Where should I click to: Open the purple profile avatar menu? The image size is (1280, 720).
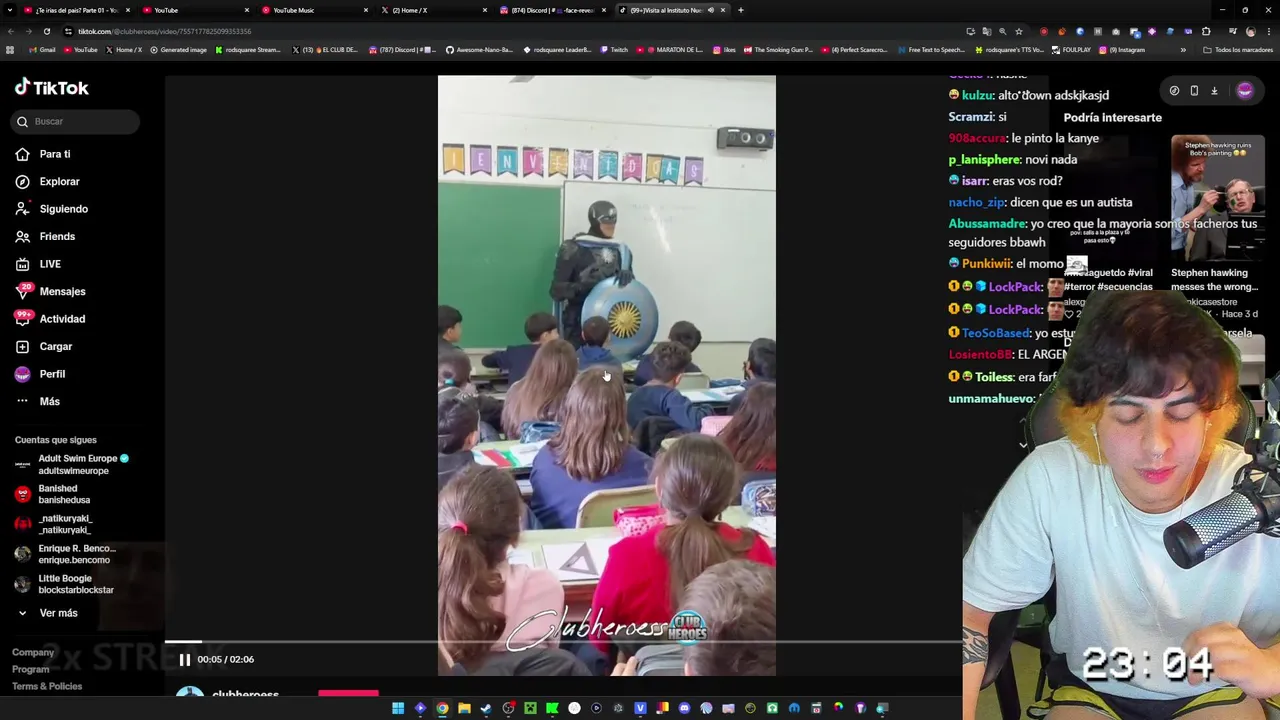click(1244, 90)
